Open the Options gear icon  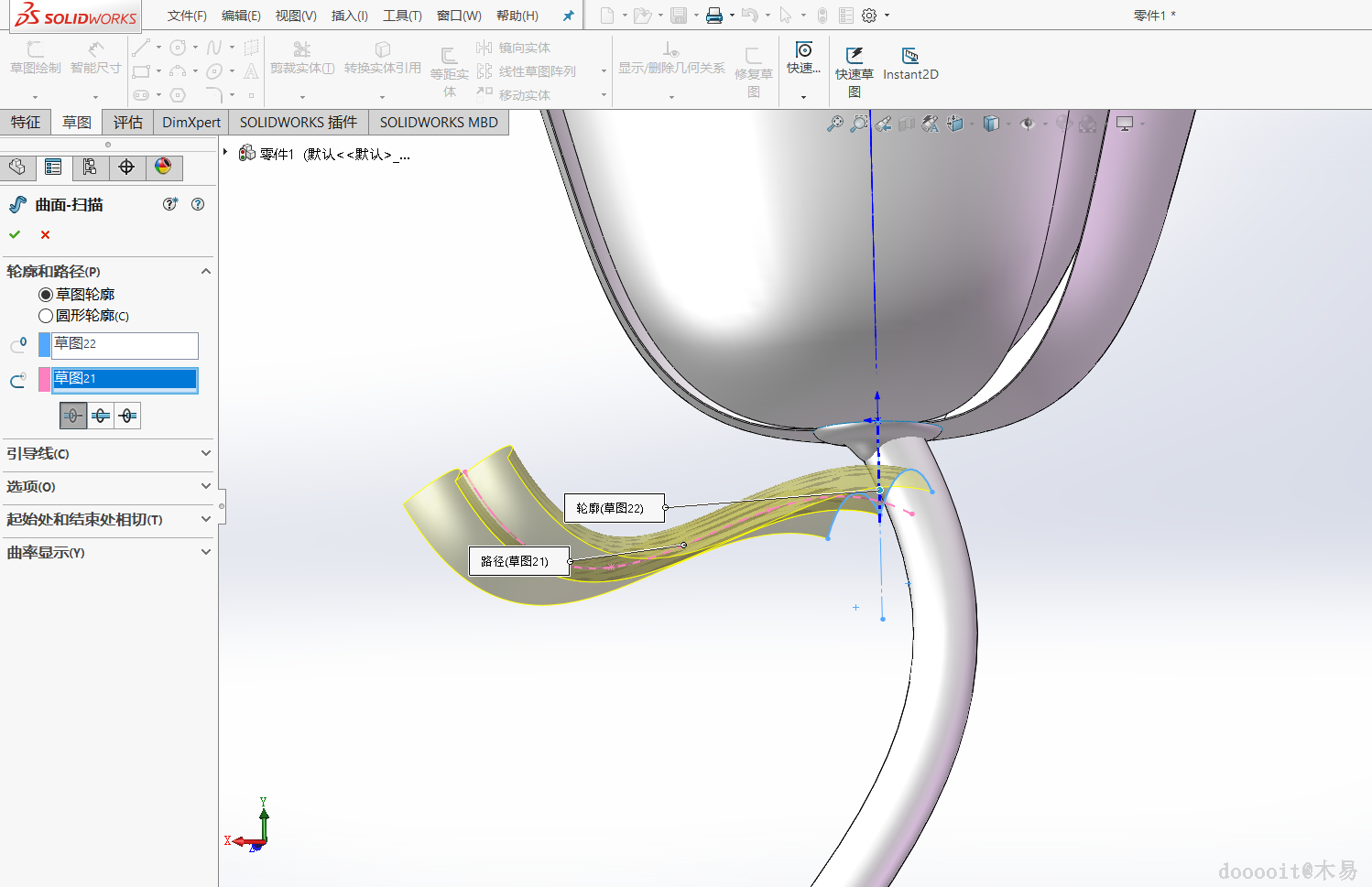pos(869,16)
